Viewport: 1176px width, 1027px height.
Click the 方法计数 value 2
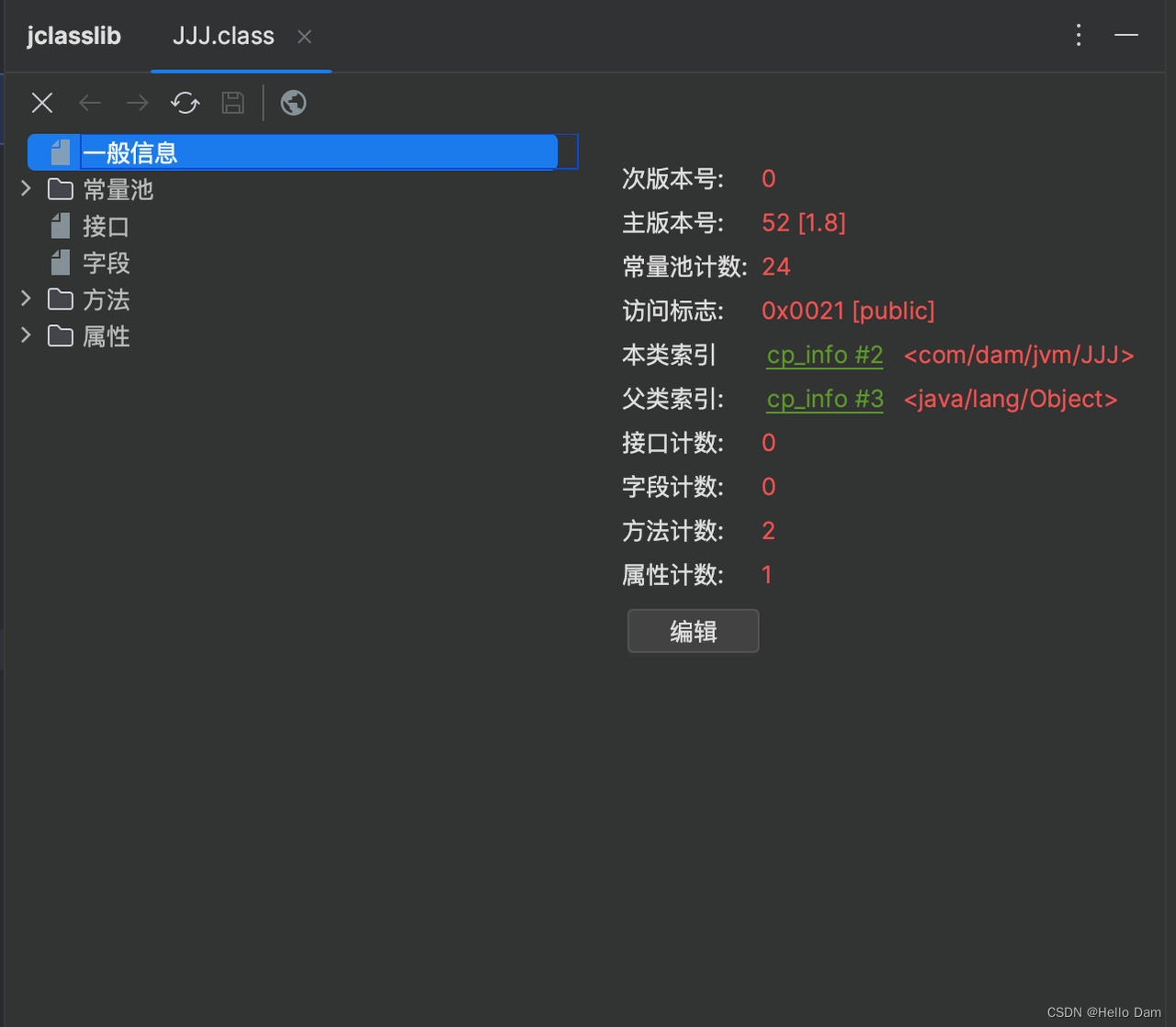point(769,531)
